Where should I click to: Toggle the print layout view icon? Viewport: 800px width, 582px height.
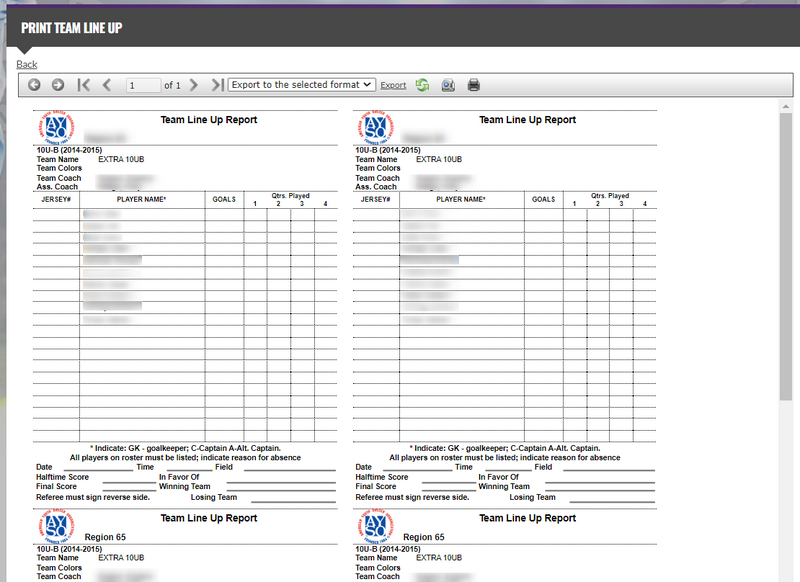click(x=448, y=85)
